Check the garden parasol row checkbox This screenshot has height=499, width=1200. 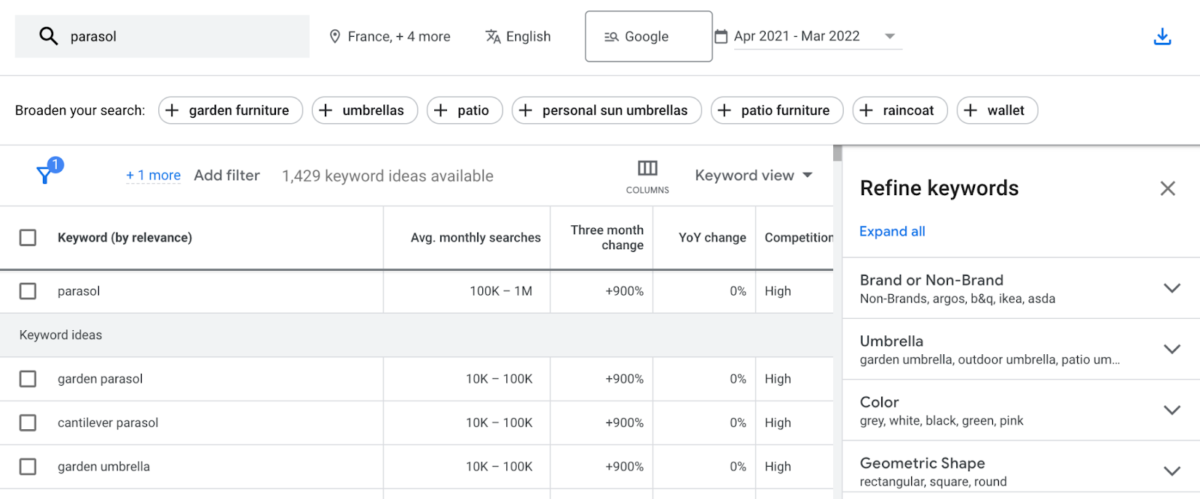28,379
